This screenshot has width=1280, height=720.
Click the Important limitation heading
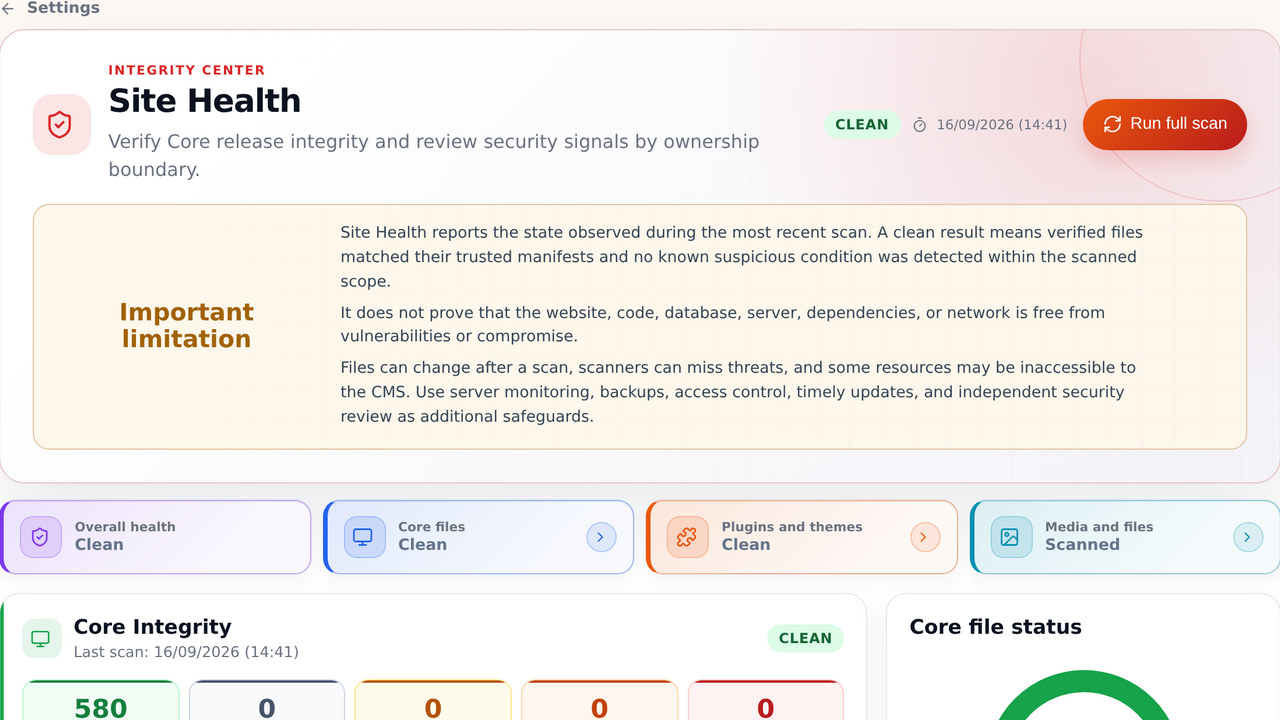coord(187,326)
